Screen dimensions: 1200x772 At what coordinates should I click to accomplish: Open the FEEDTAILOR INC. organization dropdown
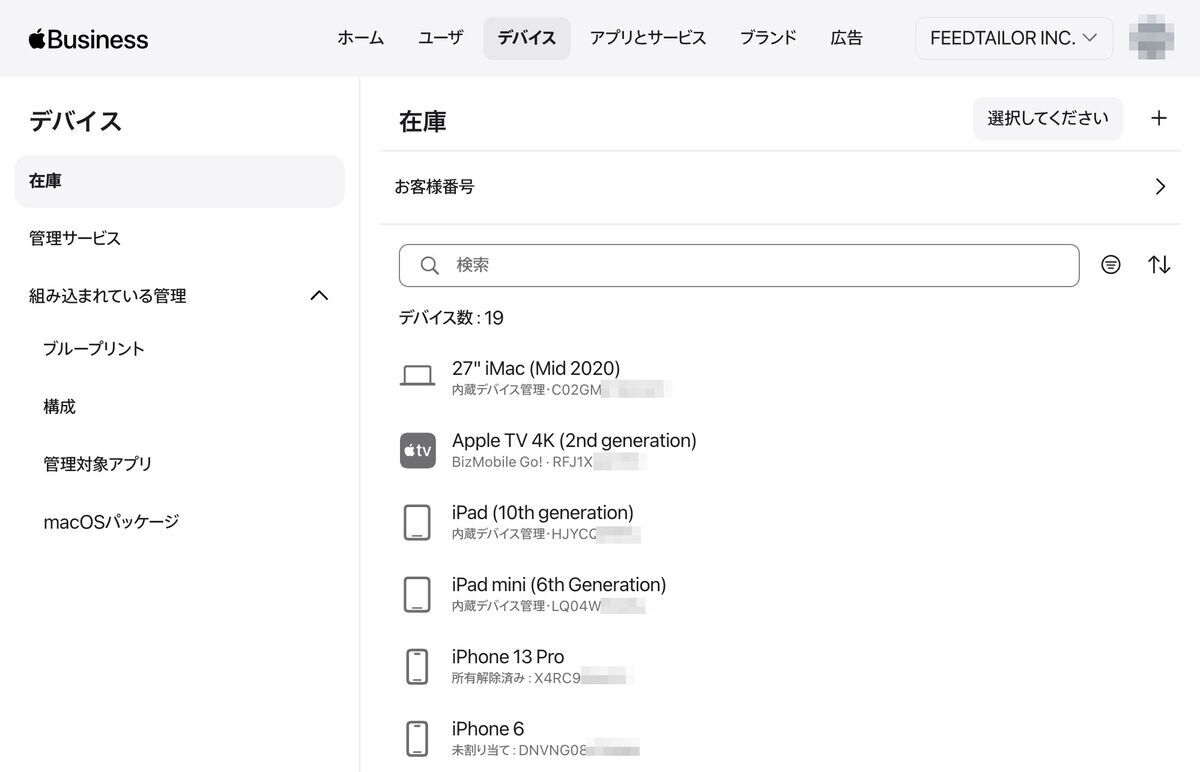coord(1014,38)
